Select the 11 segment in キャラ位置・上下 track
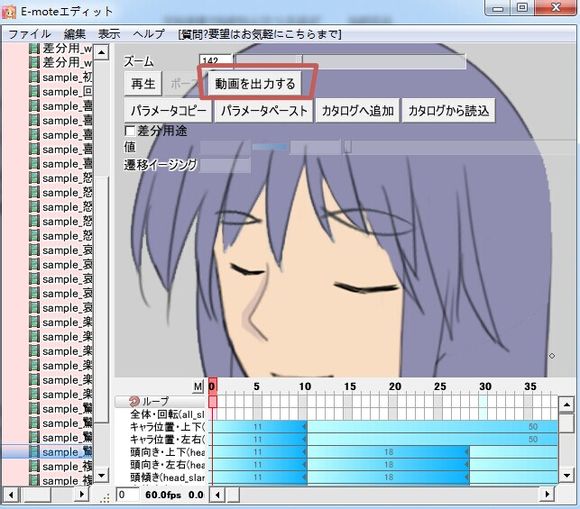This screenshot has height=509, width=580. (259, 427)
